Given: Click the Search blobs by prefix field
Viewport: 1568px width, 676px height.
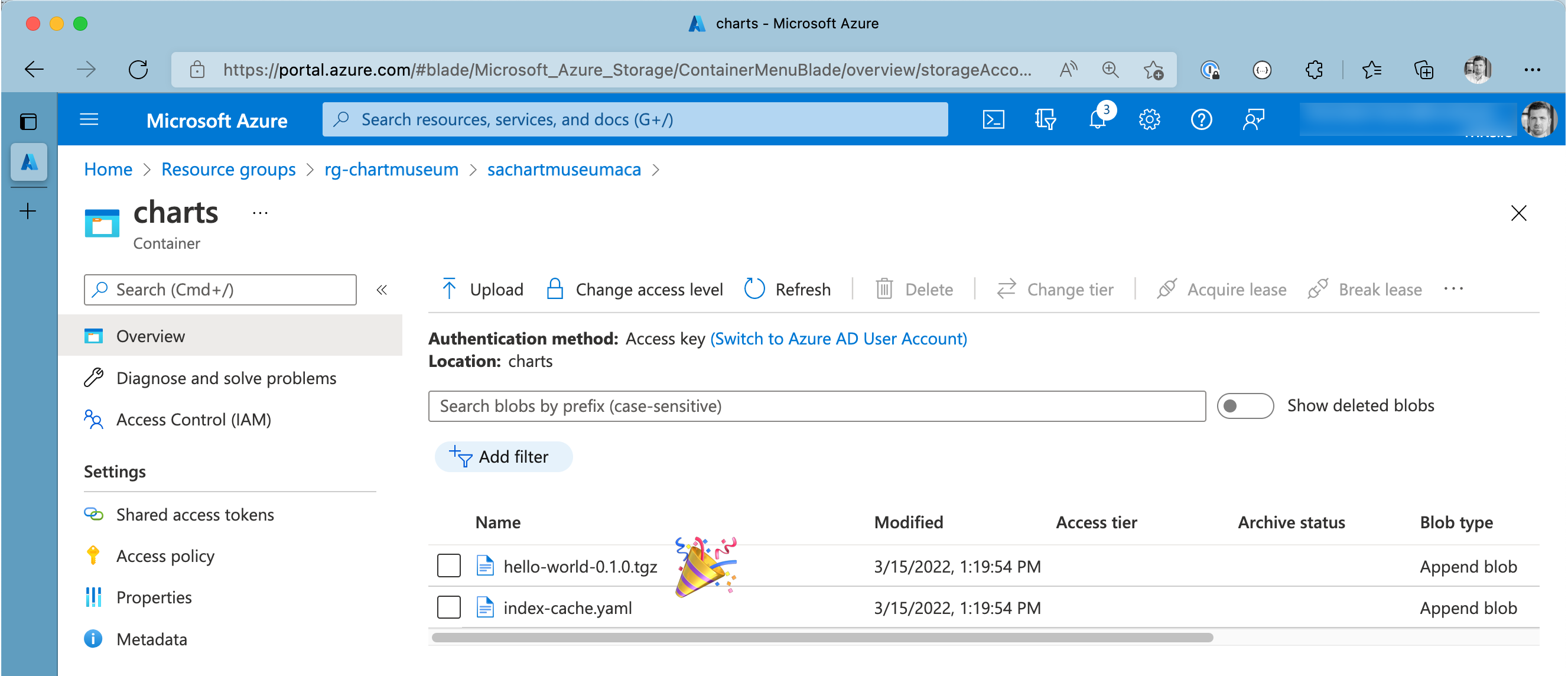Looking at the screenshot, I should (816, 405).
